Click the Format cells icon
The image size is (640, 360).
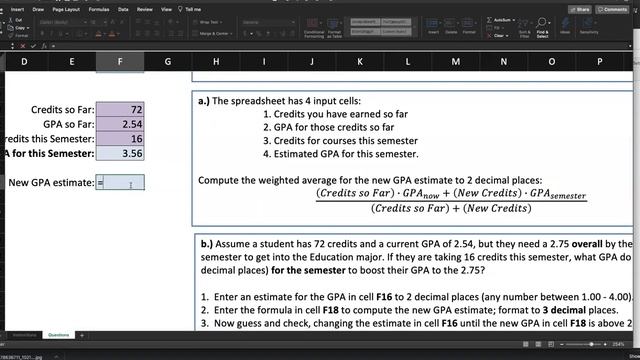click(469, 26)
